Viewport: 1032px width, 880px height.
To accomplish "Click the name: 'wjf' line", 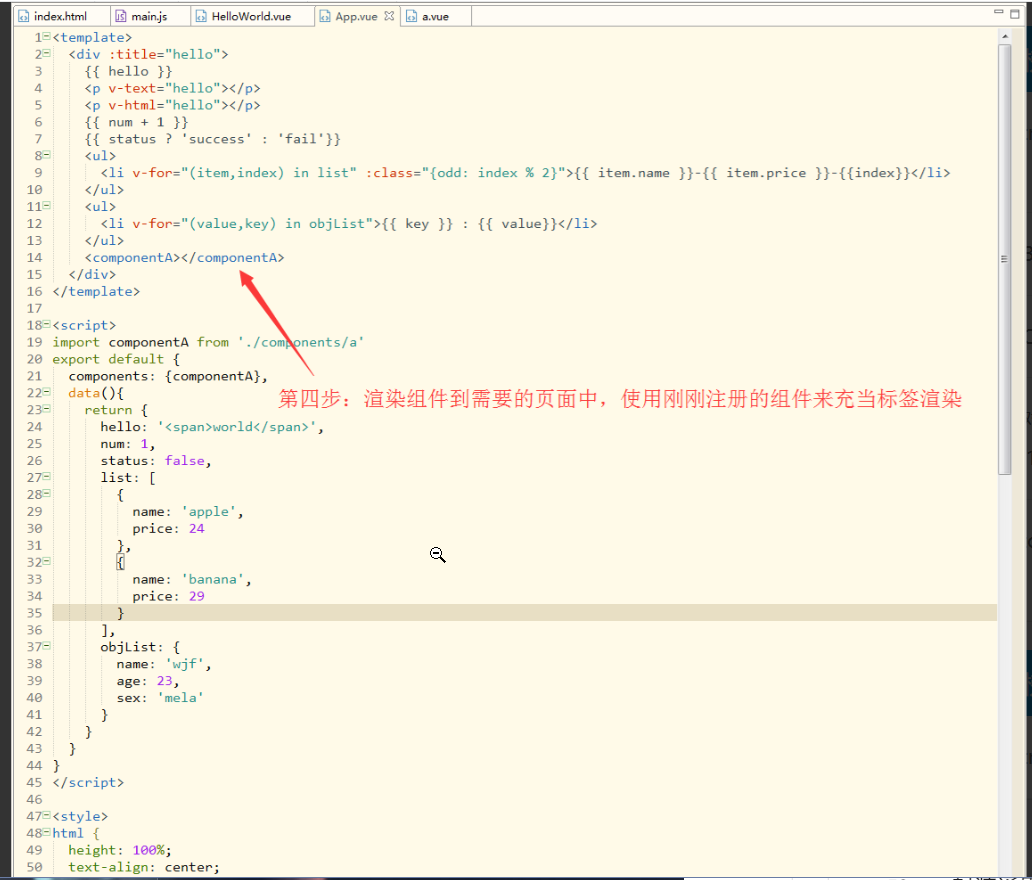I will (x=164, y=664).
